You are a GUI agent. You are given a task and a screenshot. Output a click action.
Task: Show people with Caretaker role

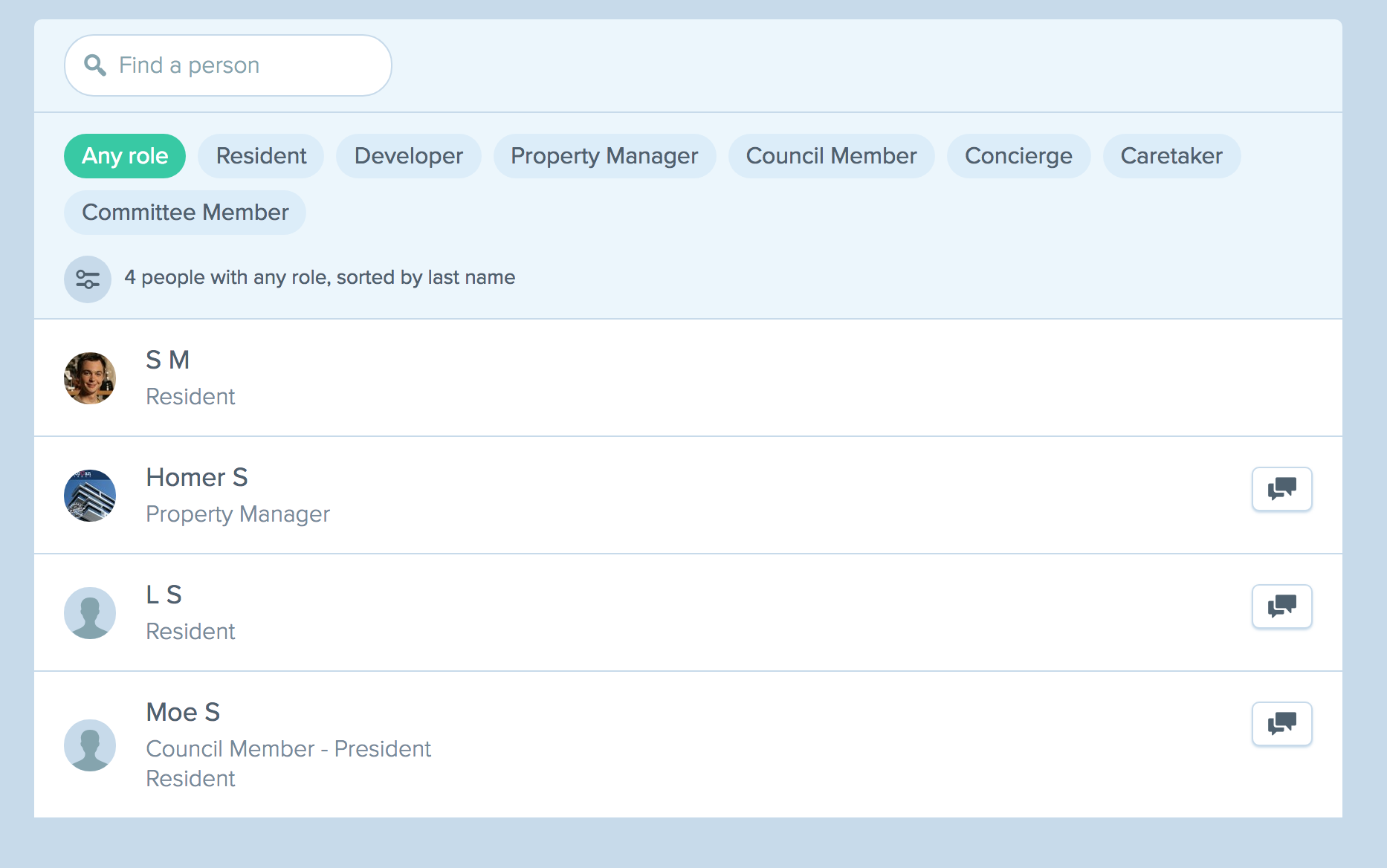coord(1171,156)
